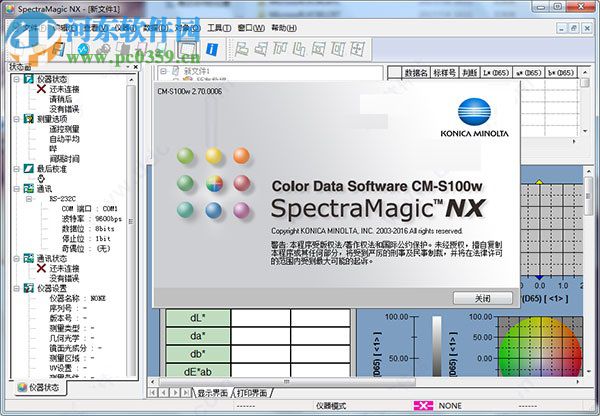Click the a*b* color circle chart
The height and width of the screenshot is (416, 600).
pyautogui.click(x=540, y=347)
